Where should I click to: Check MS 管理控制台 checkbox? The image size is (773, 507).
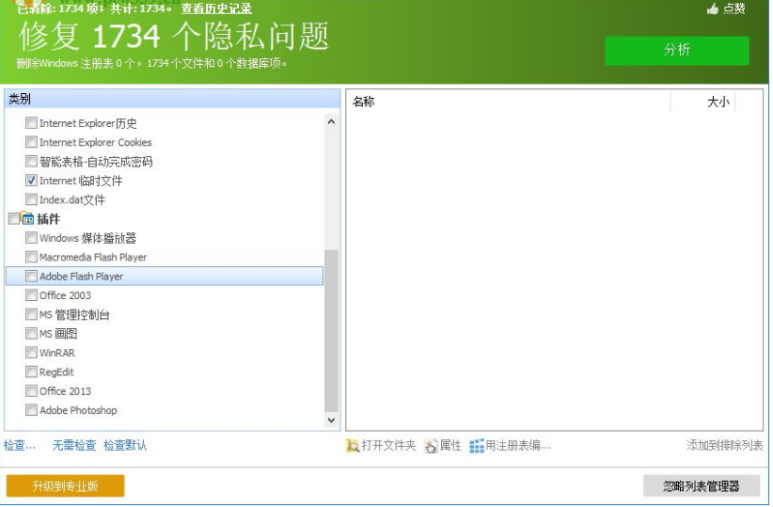point(31,314)
